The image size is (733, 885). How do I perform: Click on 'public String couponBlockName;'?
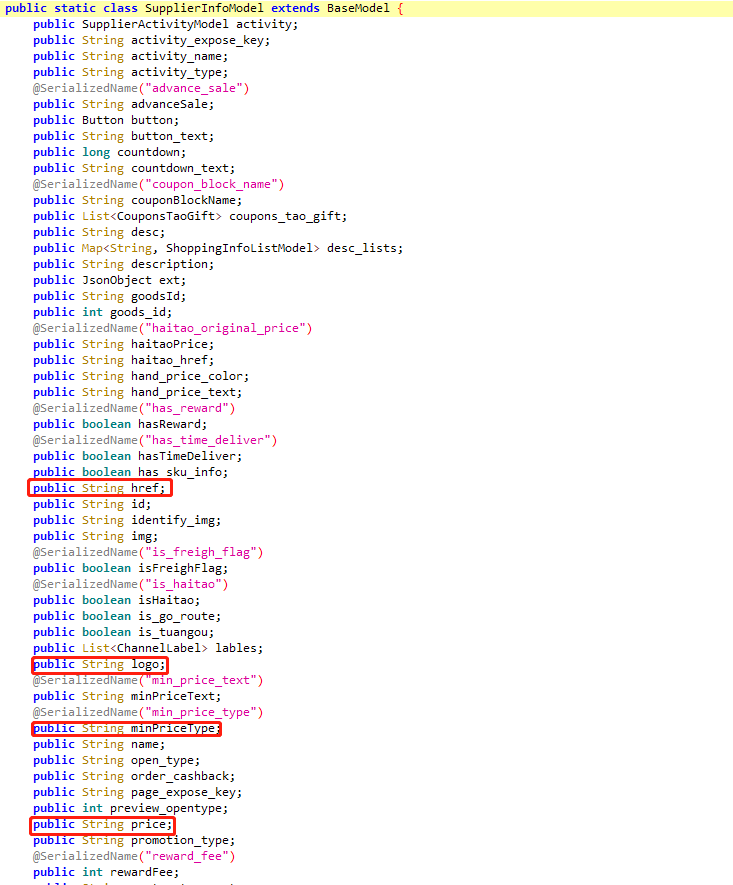137,200
